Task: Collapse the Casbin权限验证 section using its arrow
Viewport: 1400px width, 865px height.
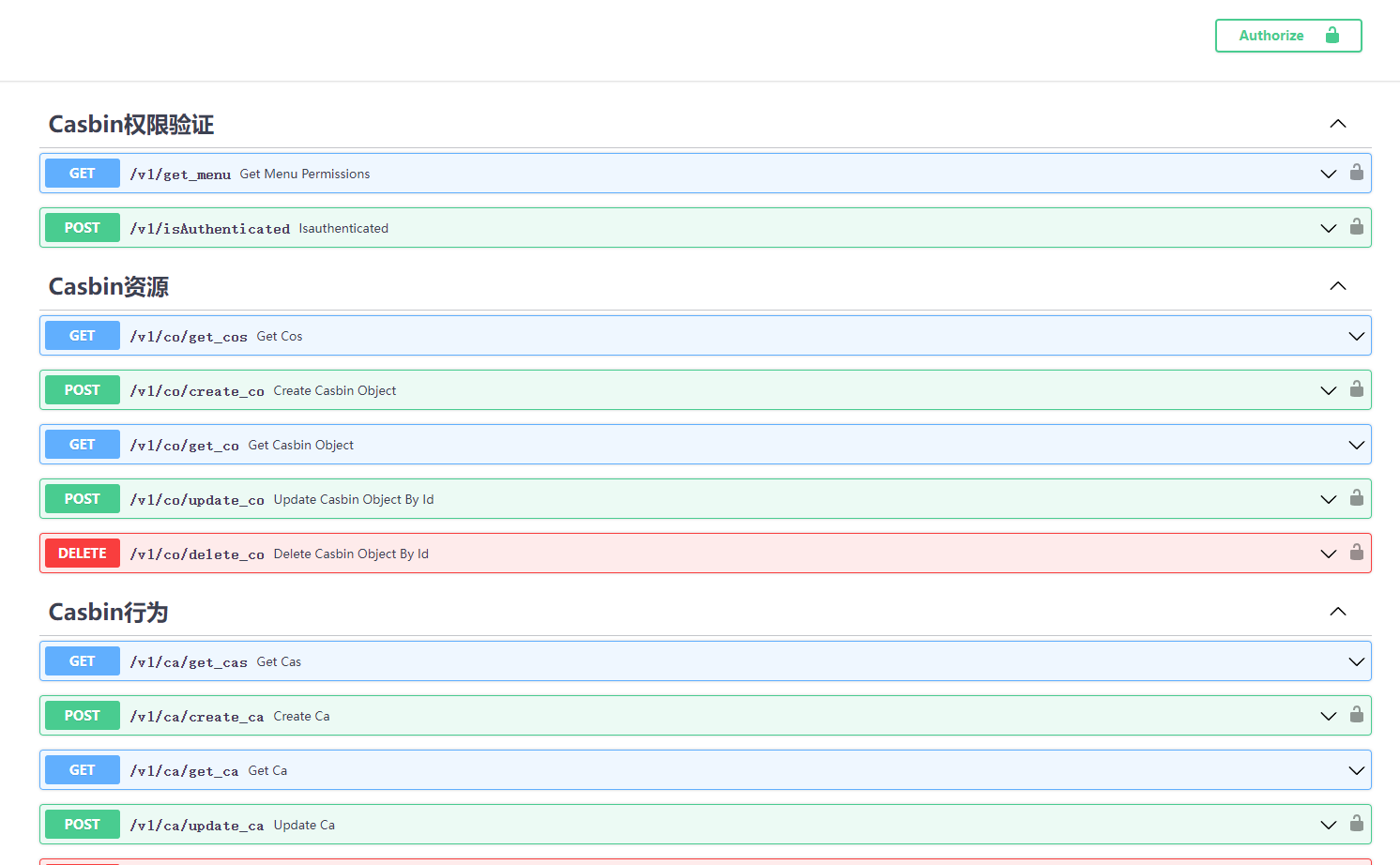Action: pyautogui.click(x=1338, y=124)
